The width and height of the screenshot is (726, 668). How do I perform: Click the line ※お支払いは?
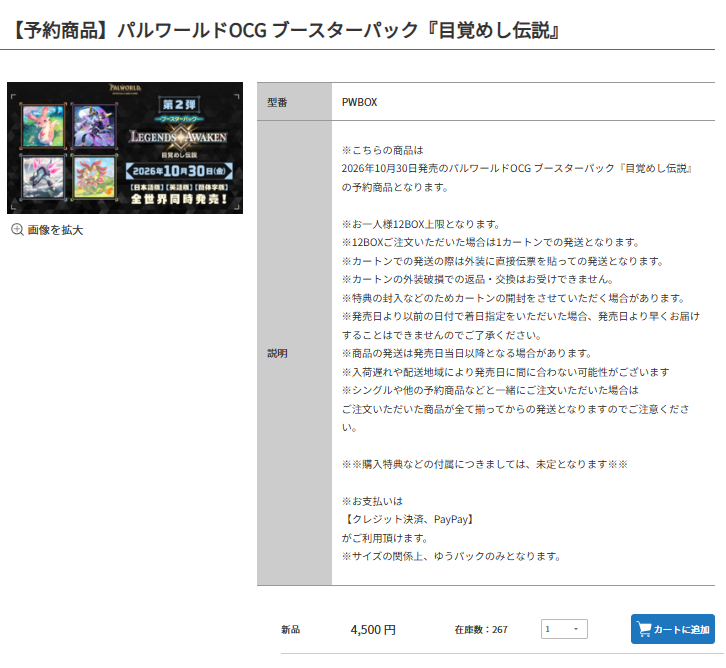(372, 501)
